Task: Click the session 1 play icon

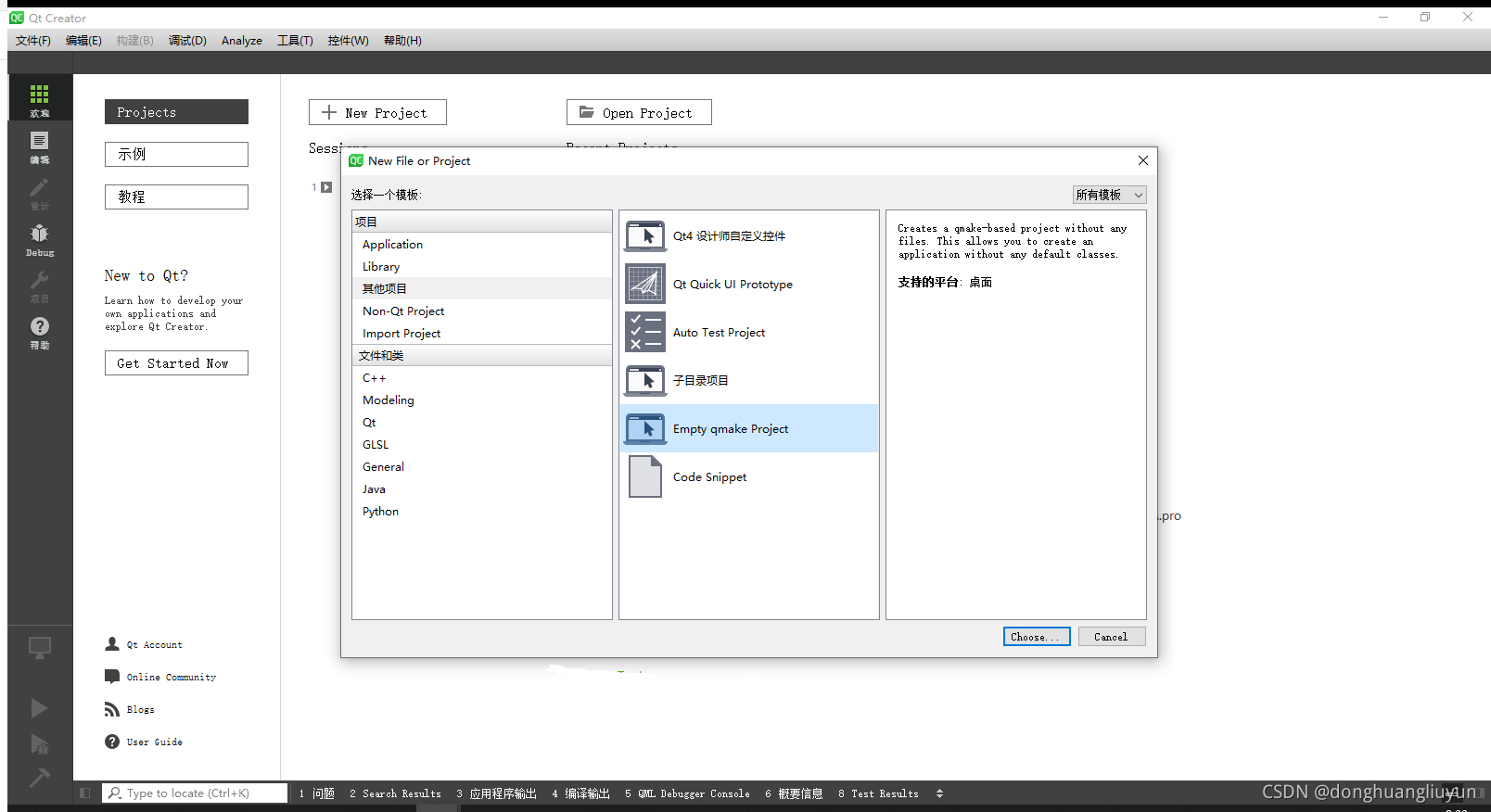Action: coord(326,187)
